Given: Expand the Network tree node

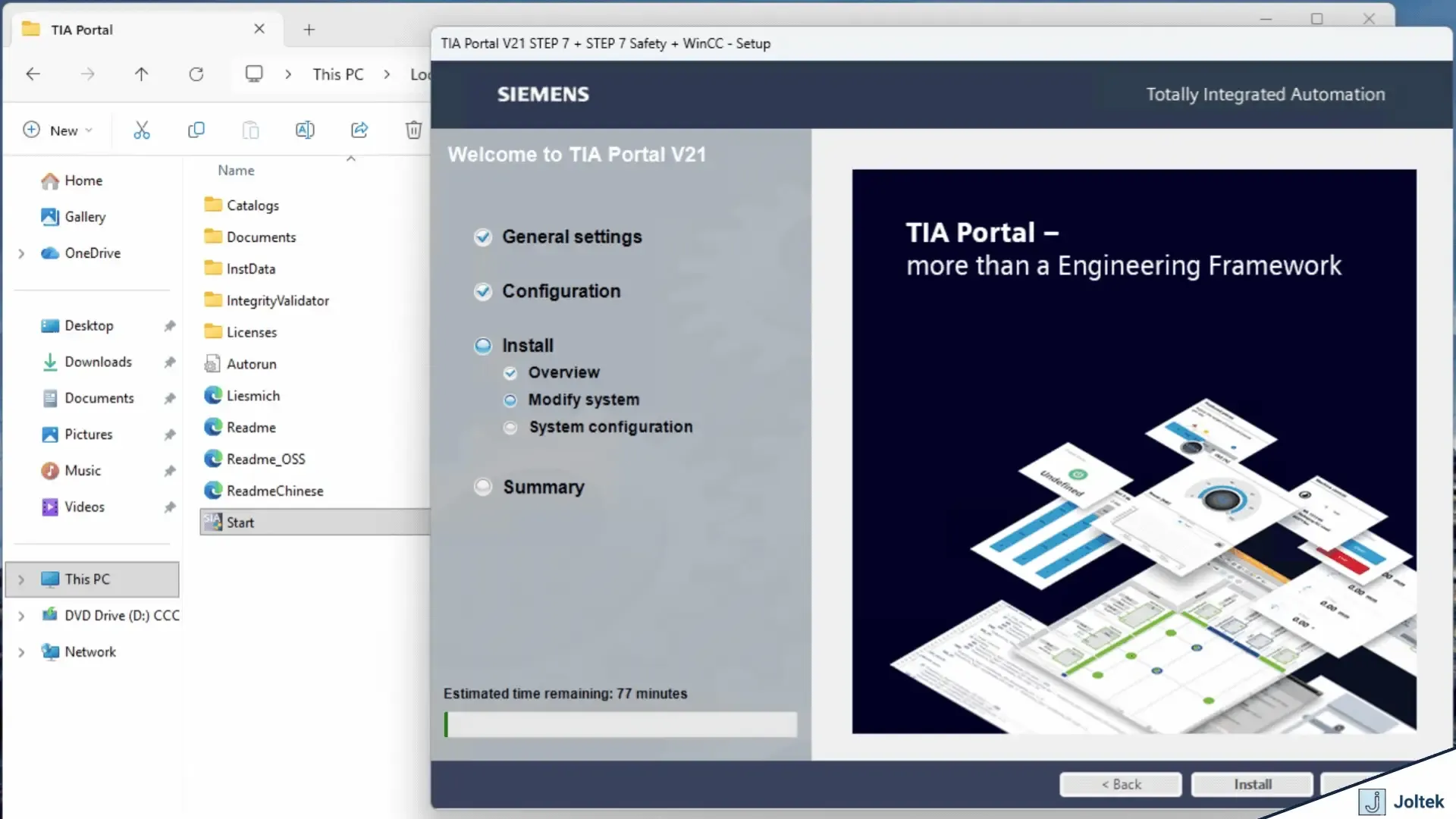Looking at the screenshot, I should click(x=21, y=652).
